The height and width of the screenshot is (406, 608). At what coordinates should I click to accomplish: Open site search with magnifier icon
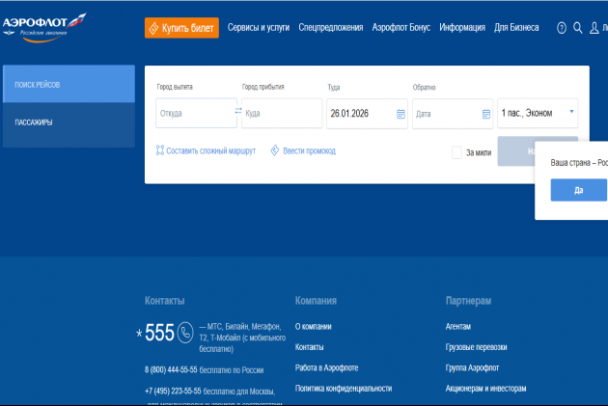(x=578, y=28)
